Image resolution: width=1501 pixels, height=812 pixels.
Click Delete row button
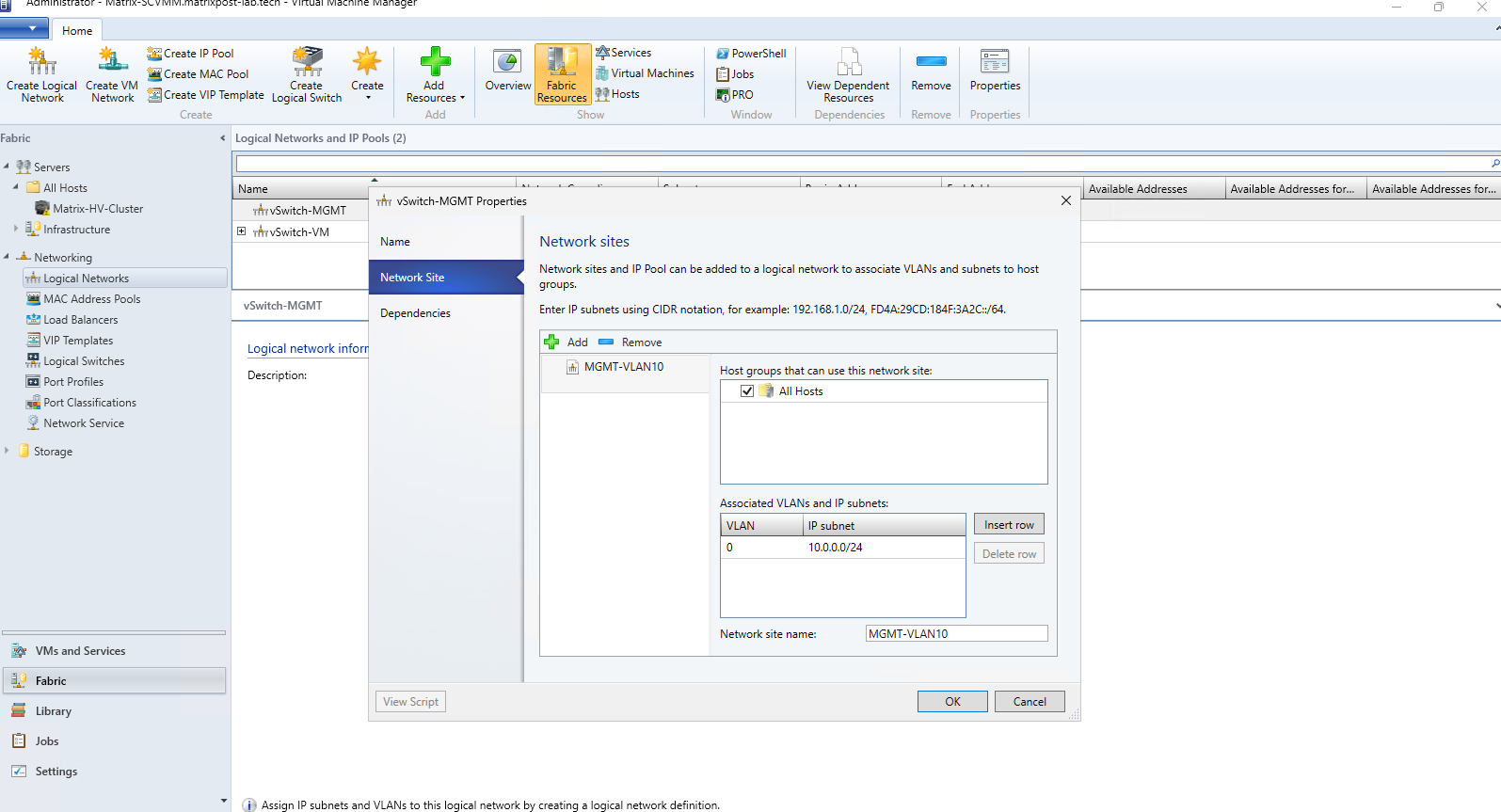(1009, 554)
